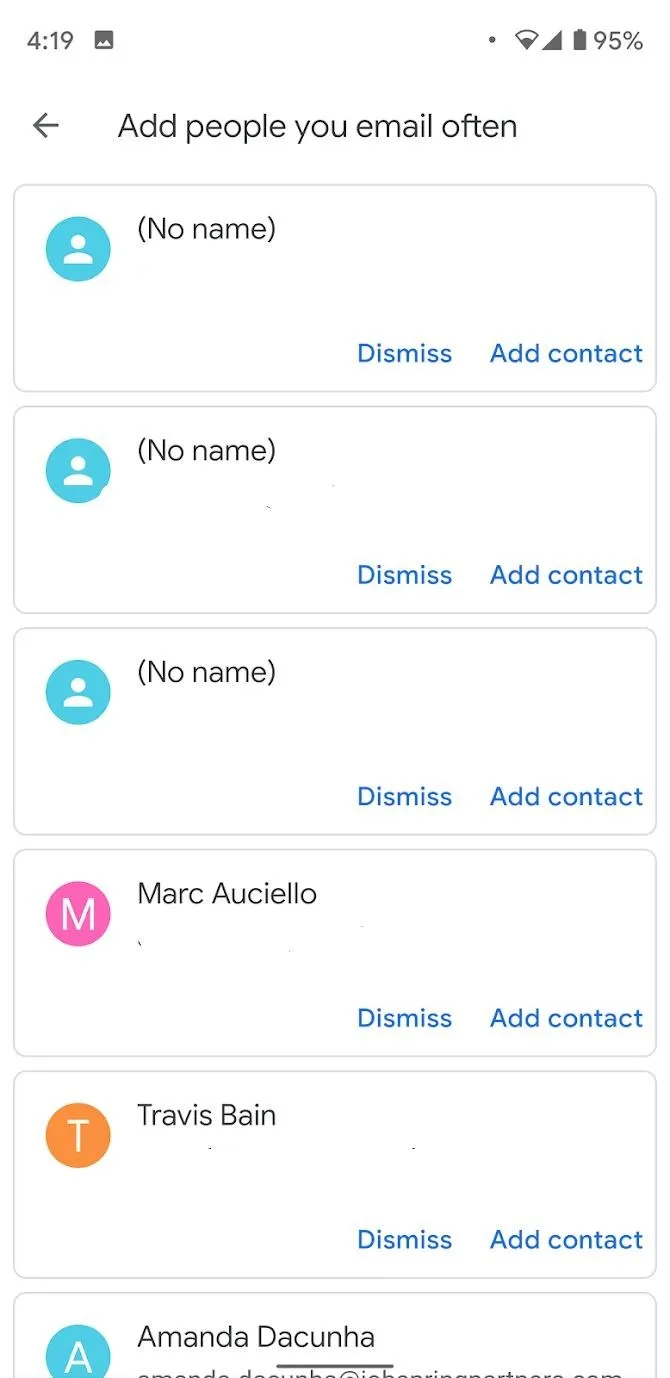Dismiss the third (No name) suggestion
Image resolution: width=670 pixels, height=1378 pixels.
(x=405, y=796)
